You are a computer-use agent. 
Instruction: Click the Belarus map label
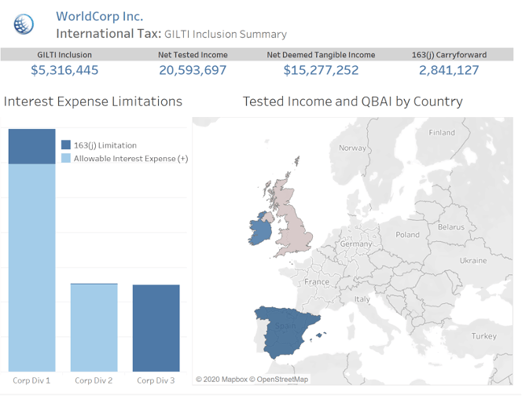tap(451, 227)
